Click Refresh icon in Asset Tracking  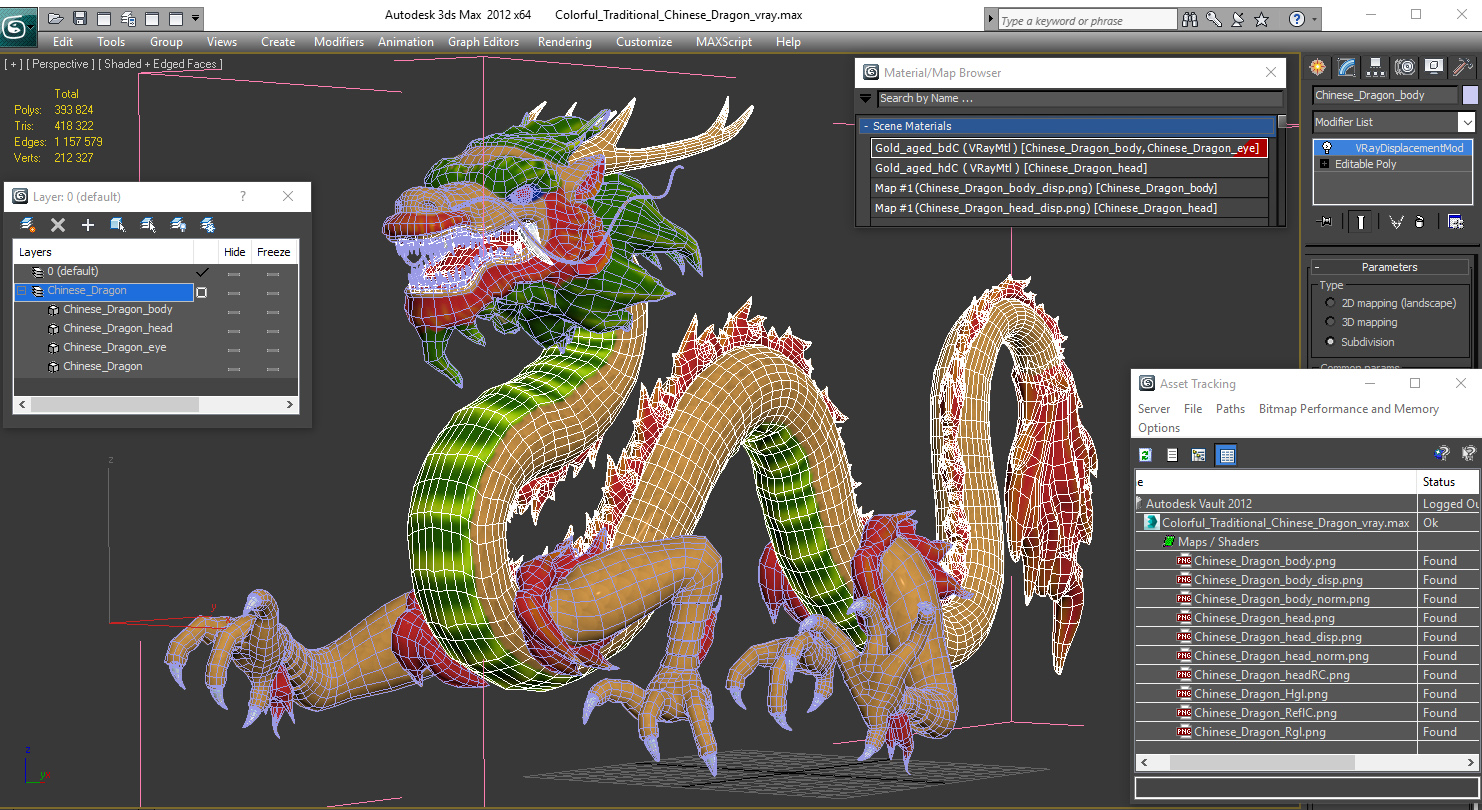pyautogui.click(x=1145, y=455)
